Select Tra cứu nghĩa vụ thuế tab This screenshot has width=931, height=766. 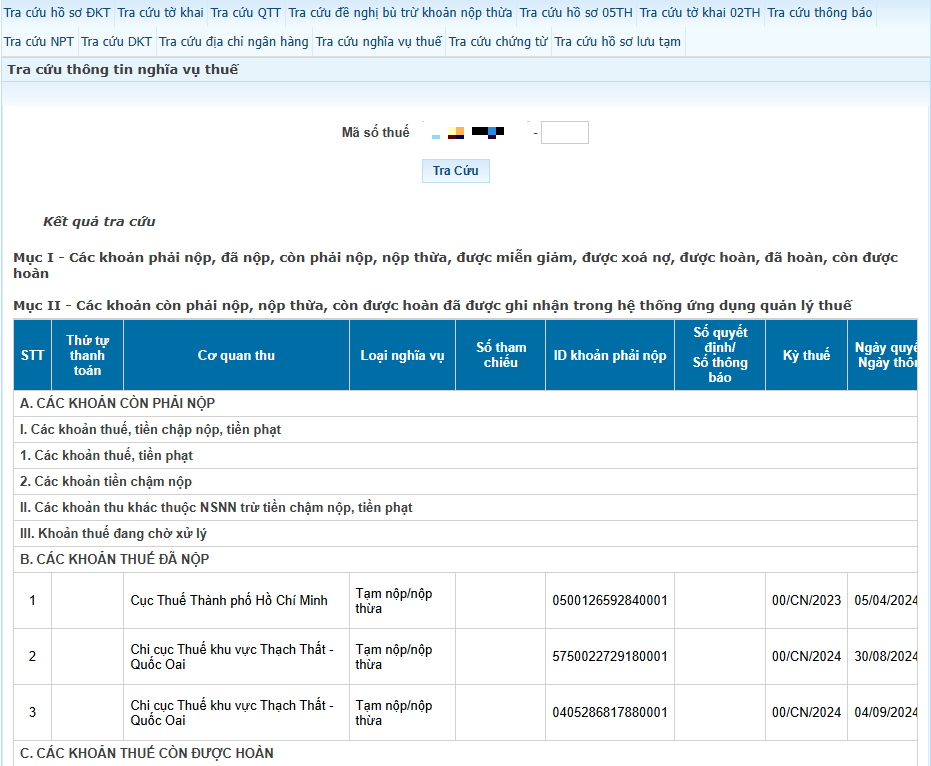point(378,42)
